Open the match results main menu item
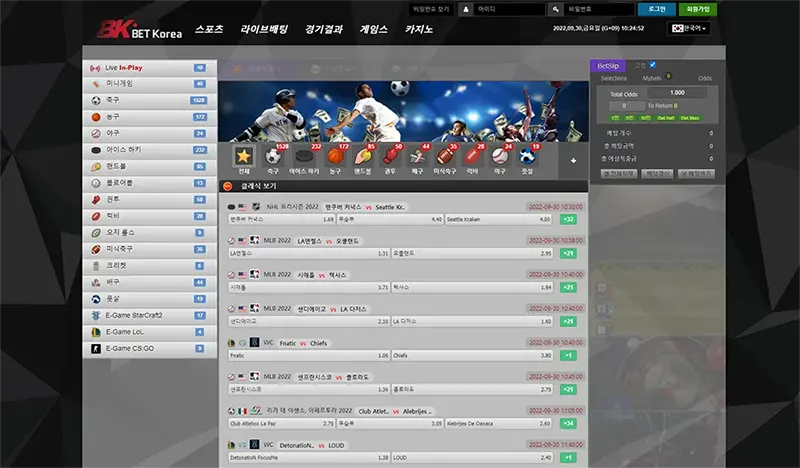This screenshot has width=800, height=468. click(324, 29)
